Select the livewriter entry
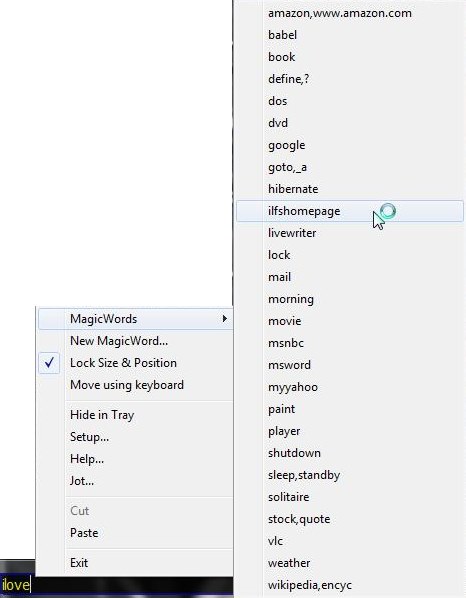466x598 pixels. [350, 233]
